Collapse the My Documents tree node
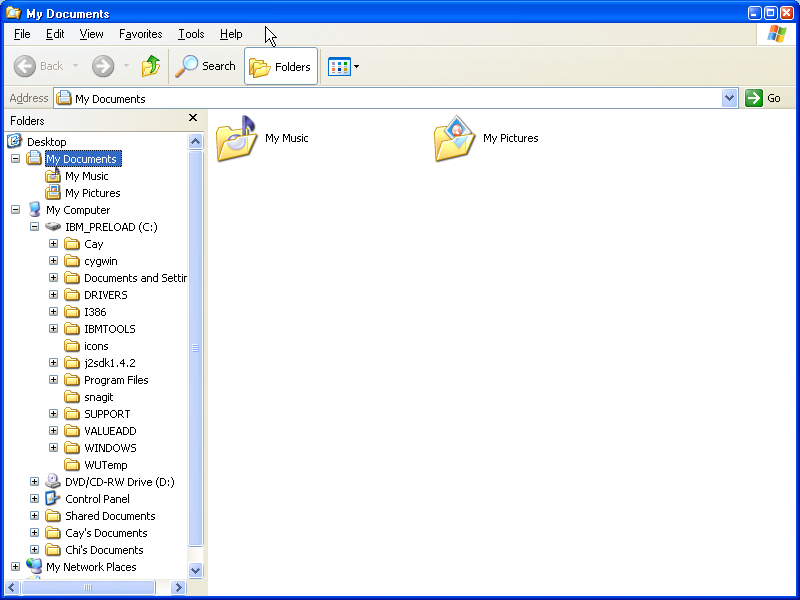This screenshot has height=600, width=800. click(x=15, y=159)
